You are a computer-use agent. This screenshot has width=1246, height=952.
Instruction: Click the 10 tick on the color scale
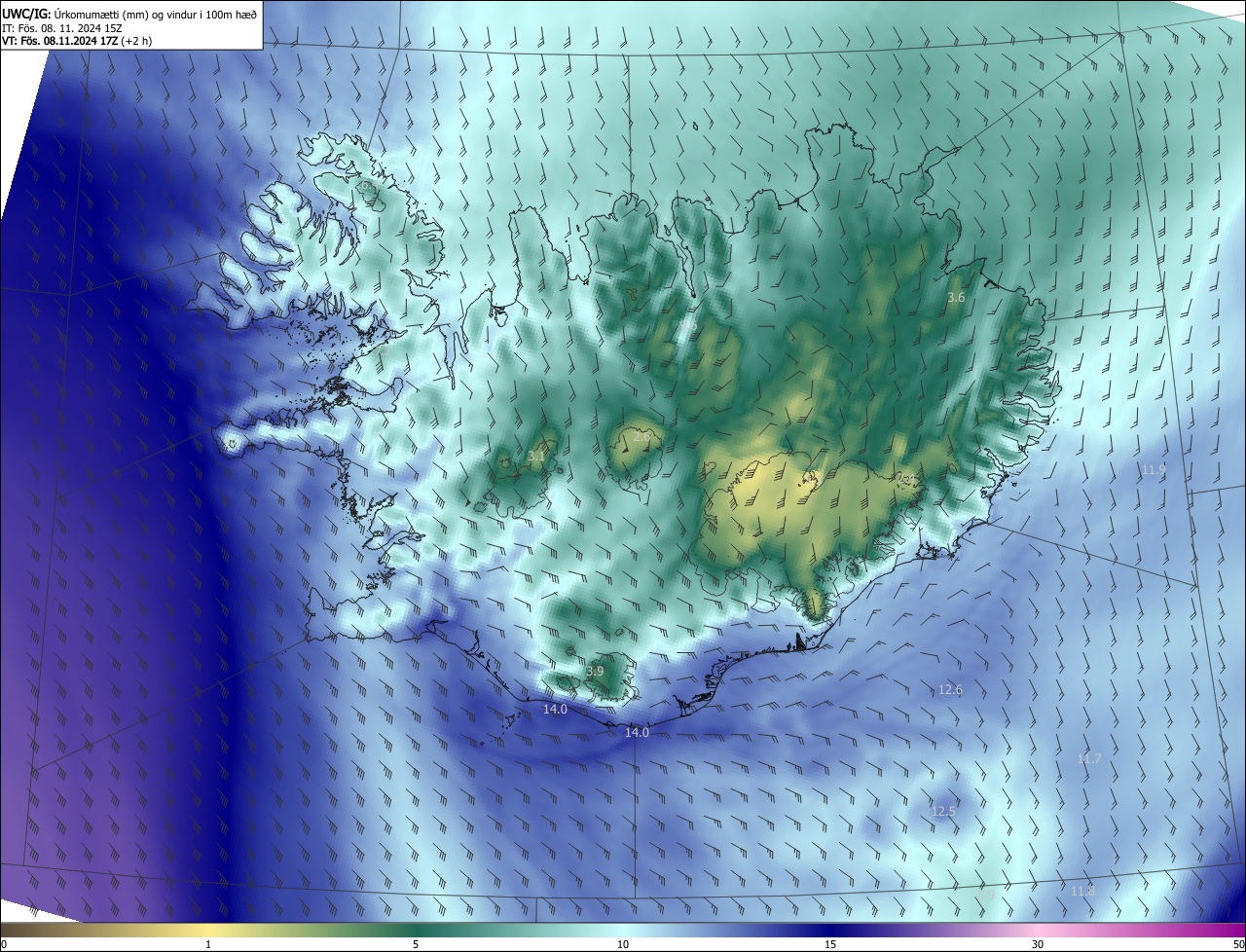[623, 945]
